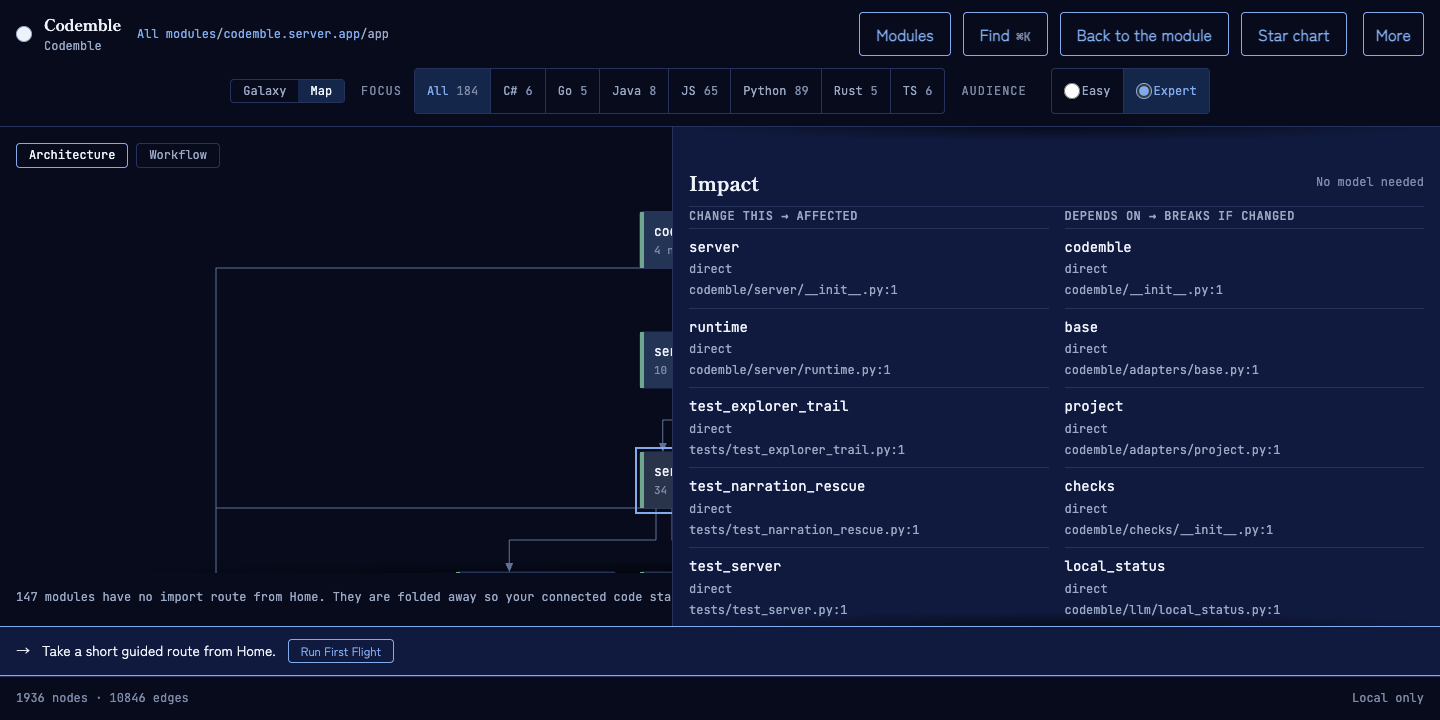Filter focus to Rust 5

(856, 91)
